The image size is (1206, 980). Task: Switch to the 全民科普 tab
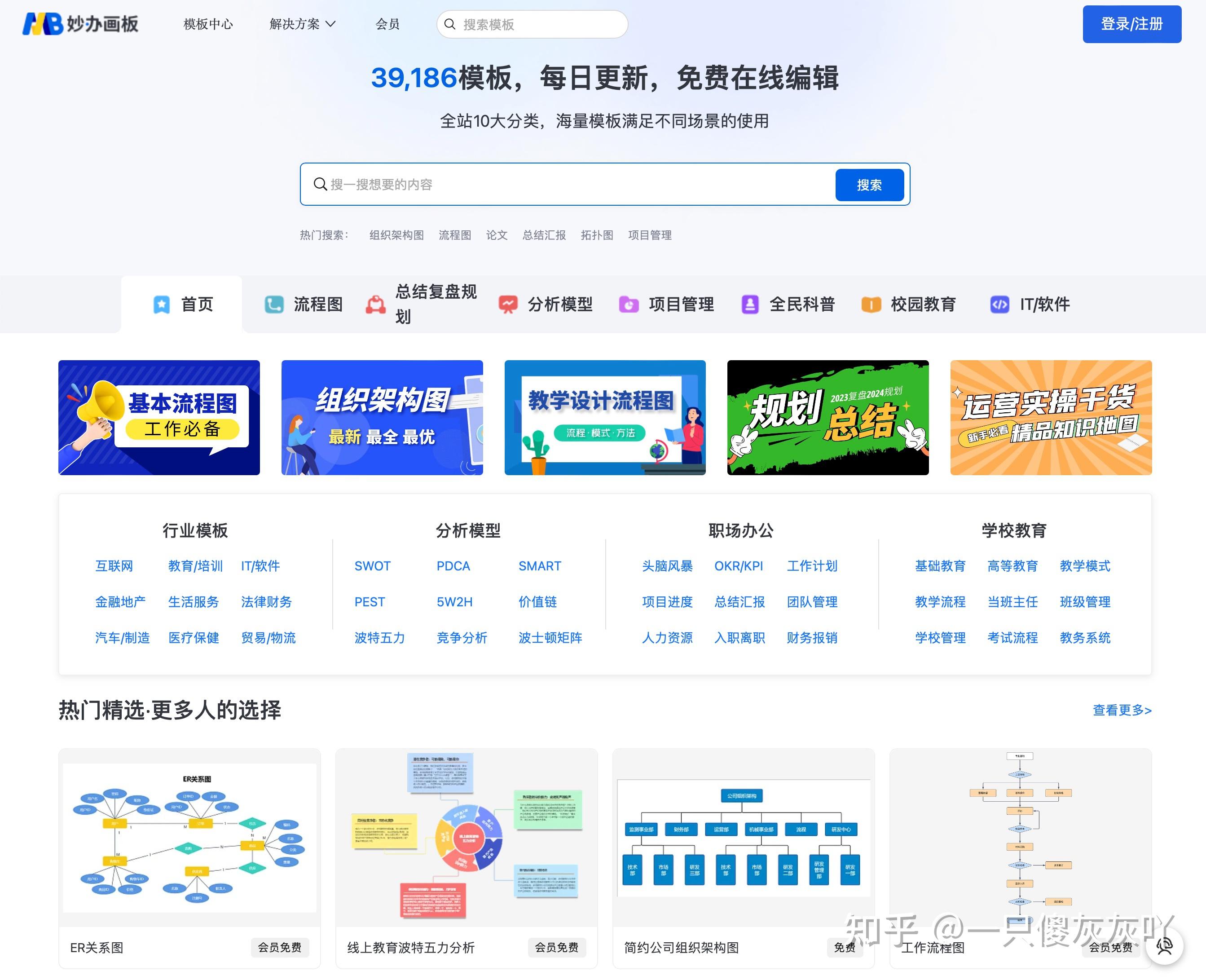click(788, 304)
